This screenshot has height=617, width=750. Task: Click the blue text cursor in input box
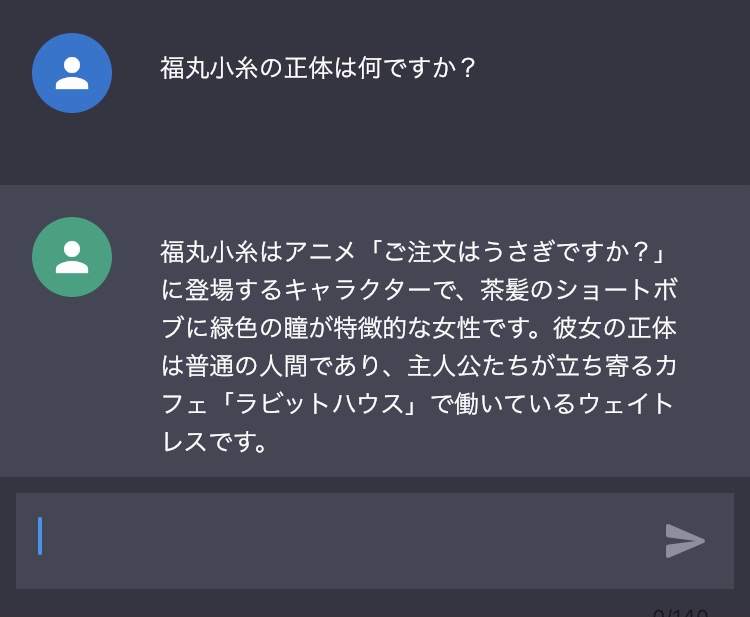40,536
